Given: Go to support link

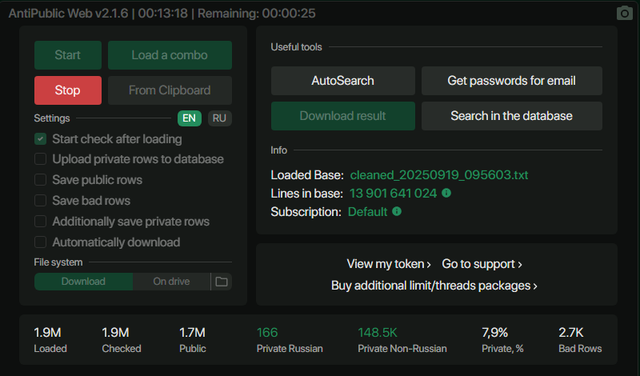Looking at the screenshot, I should (x=482, y=264).
